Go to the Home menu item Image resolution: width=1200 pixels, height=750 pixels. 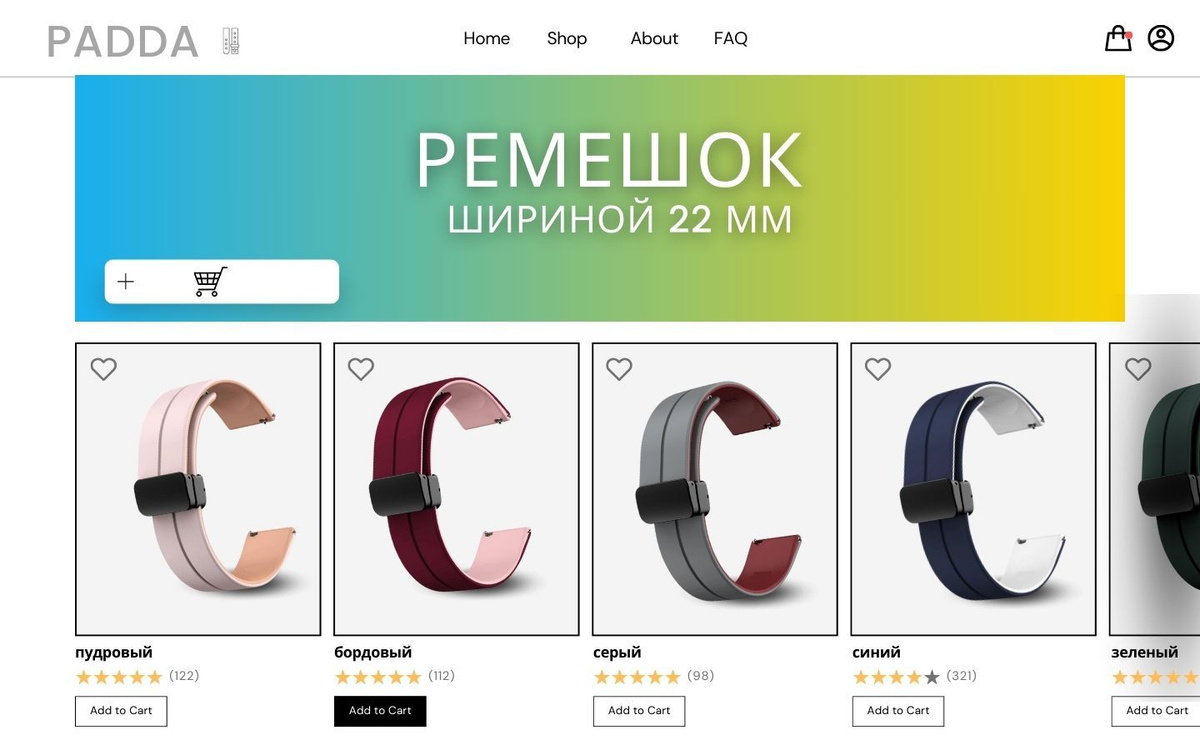[x=487, y=38]
